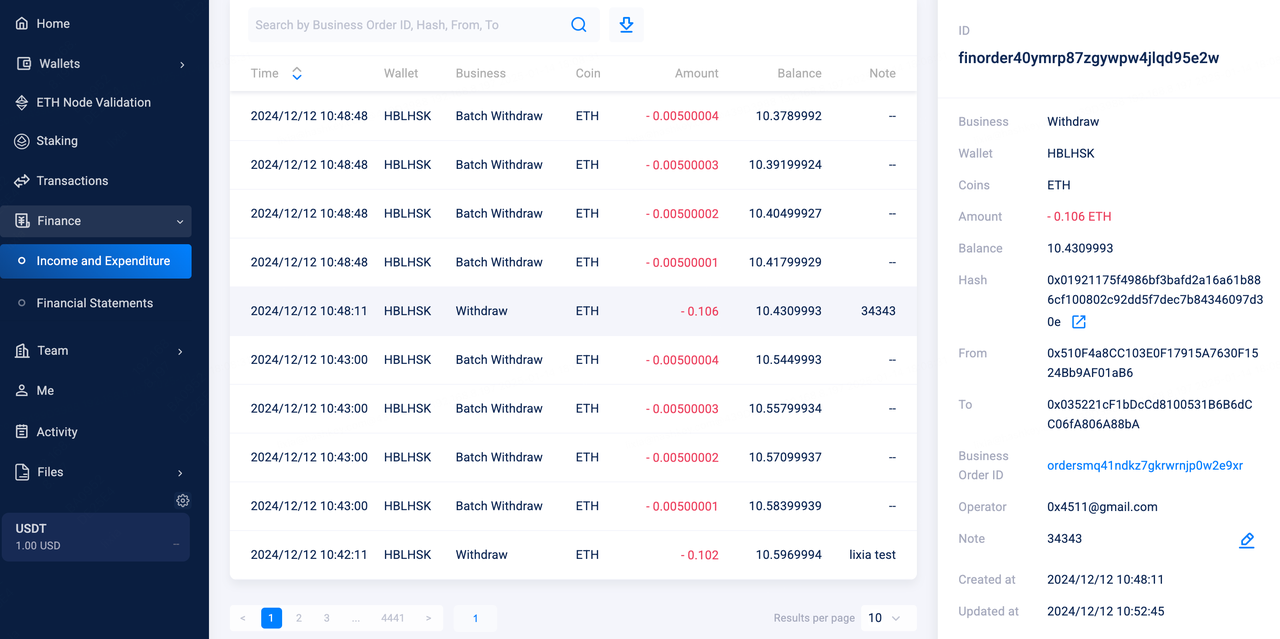
Task: Click the next page arrow
Action: pos(428,618)
